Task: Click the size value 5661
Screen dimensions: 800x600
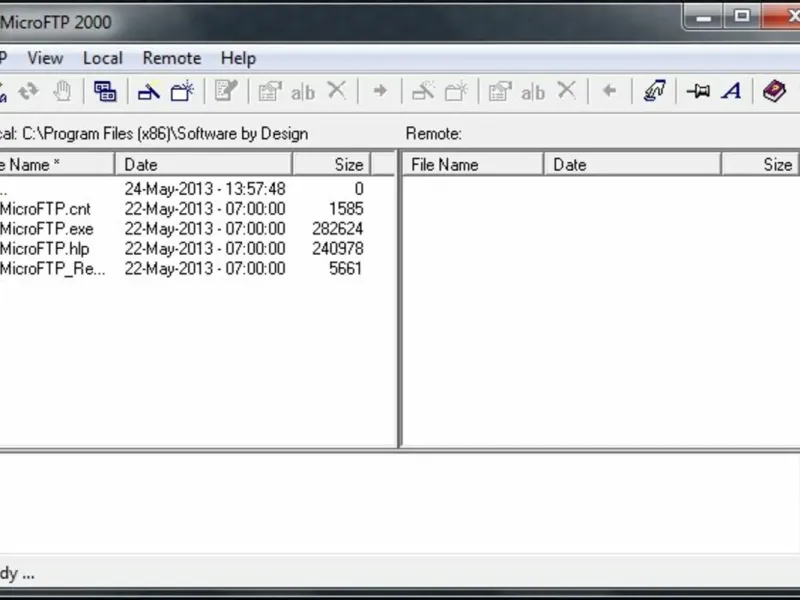Action: coord(346,269)
